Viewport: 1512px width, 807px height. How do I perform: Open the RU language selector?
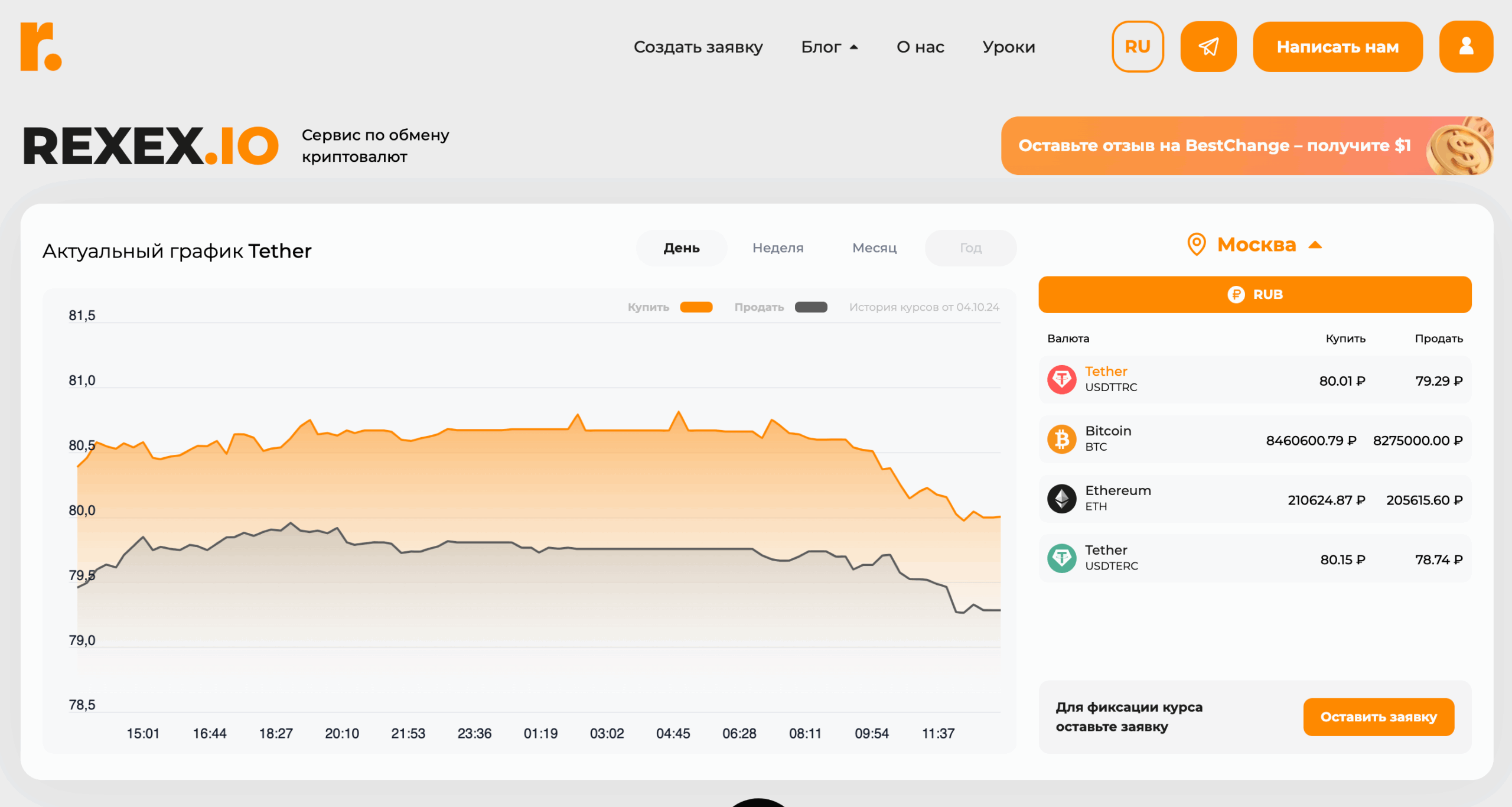tap(1138, 47)
